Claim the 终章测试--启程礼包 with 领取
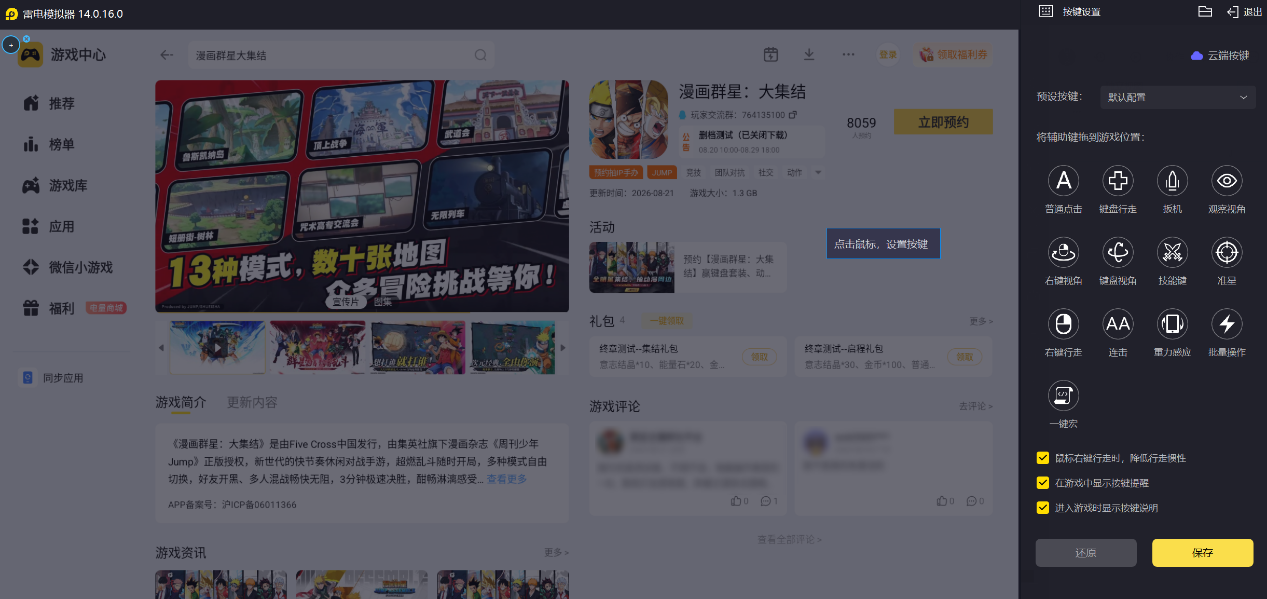Image resolution: width=1267 pixels, height=599 pixels. click(x=964, y=356)
